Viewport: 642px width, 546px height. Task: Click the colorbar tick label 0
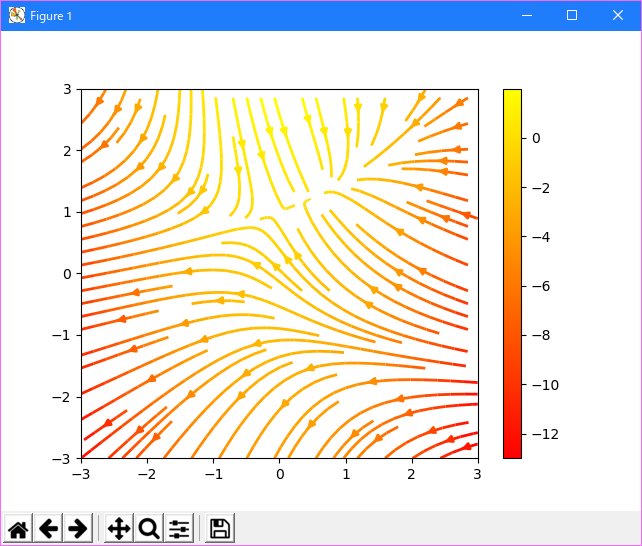pyautogui.click(x=536, y=138)
